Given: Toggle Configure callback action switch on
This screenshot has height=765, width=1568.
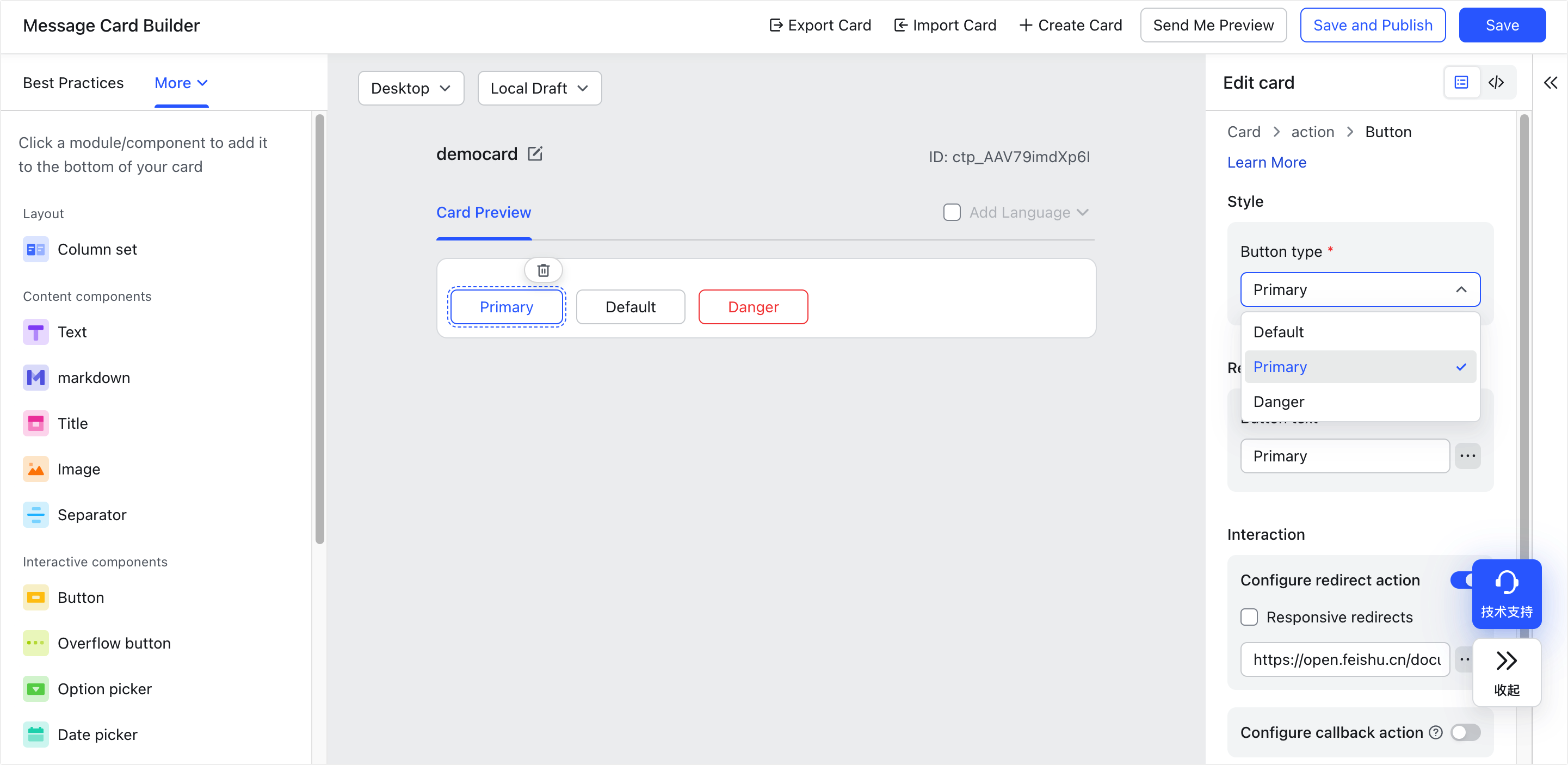Looking at the screenshot, I should (1465, 732).
